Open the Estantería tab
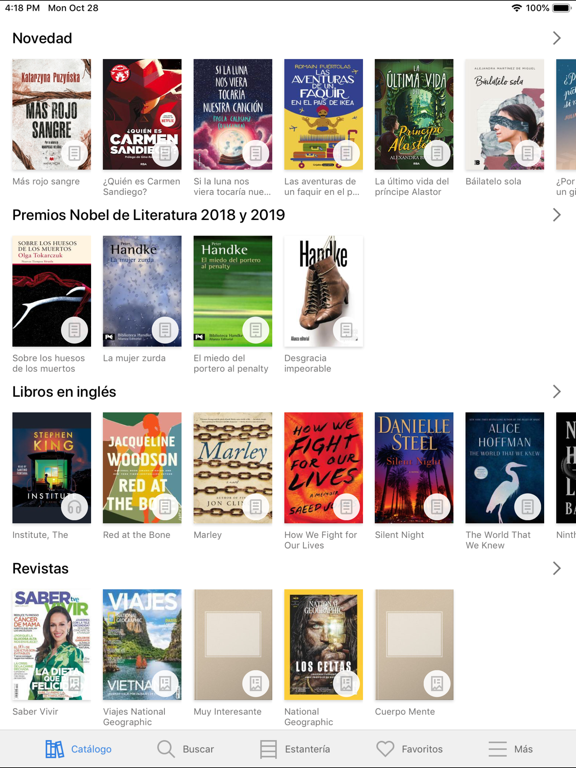This screenshot has height=768, width=576. pos(295,749)
